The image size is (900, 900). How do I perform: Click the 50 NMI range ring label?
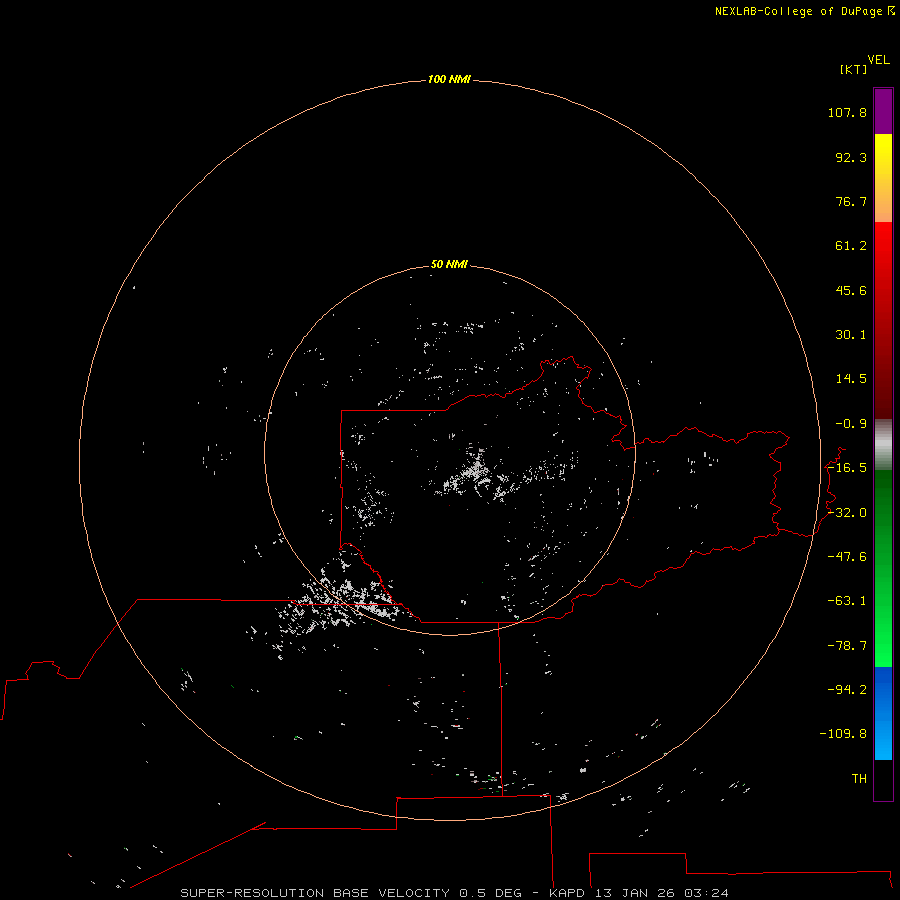point(449,264)
